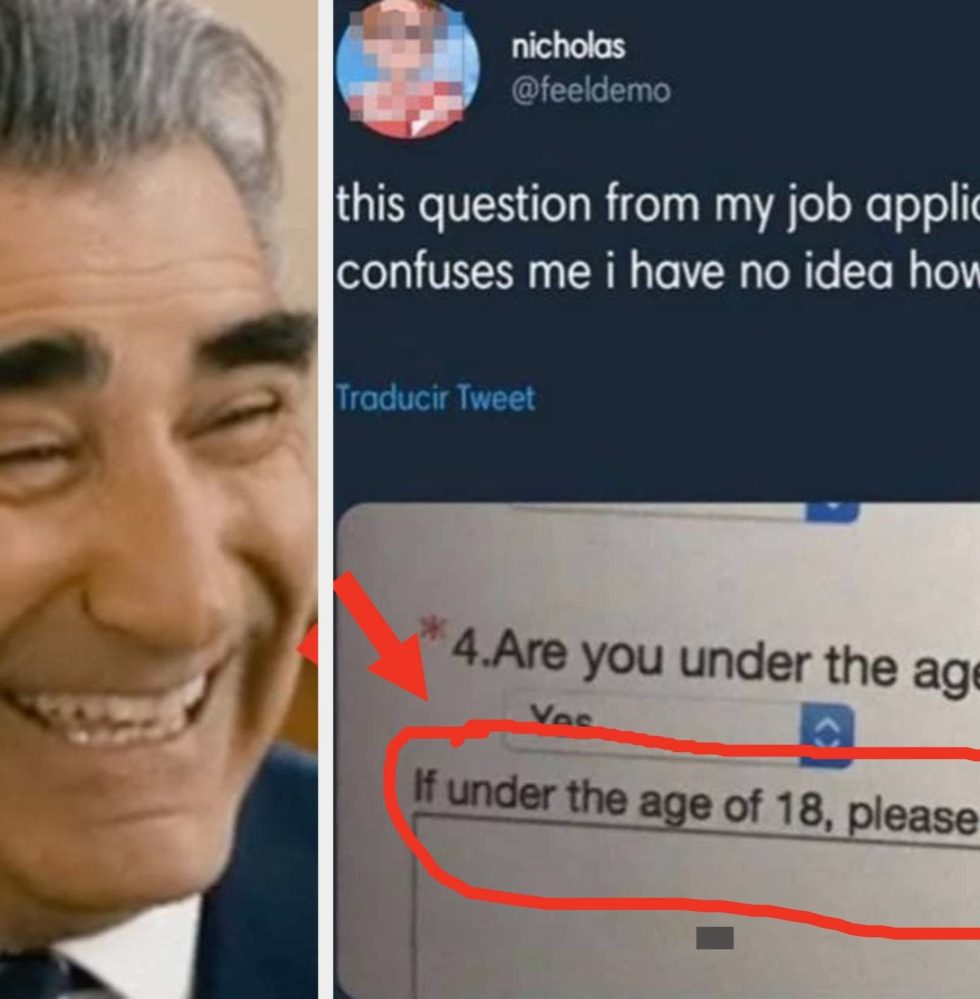Click the "Traducir Tweet" link

coord(436,398)
